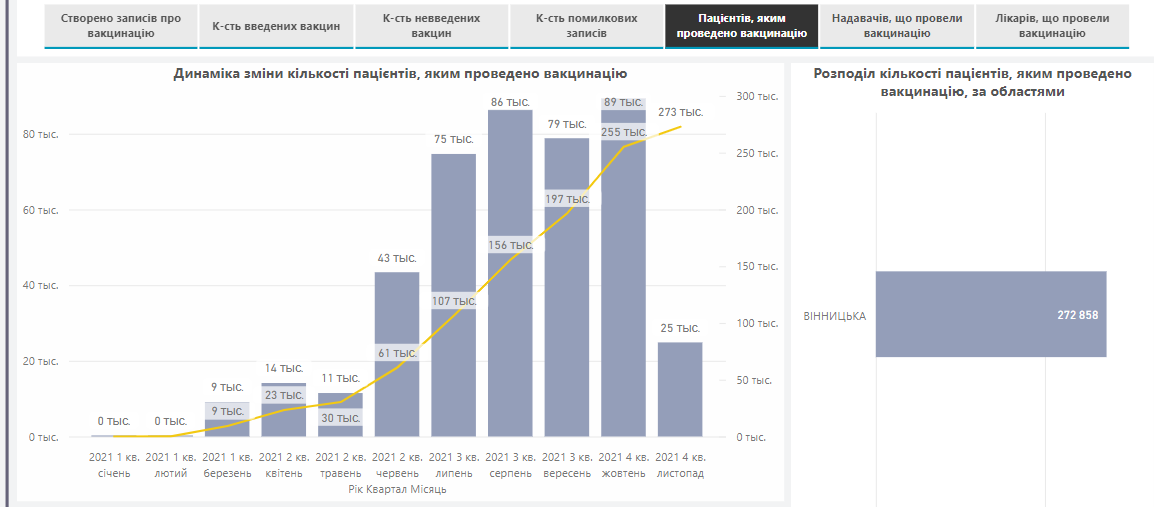The width and height of the screenshot is (1154, 507).
Task: Click the листопад bar showing 25 тис.
Action: click(680, 390)
